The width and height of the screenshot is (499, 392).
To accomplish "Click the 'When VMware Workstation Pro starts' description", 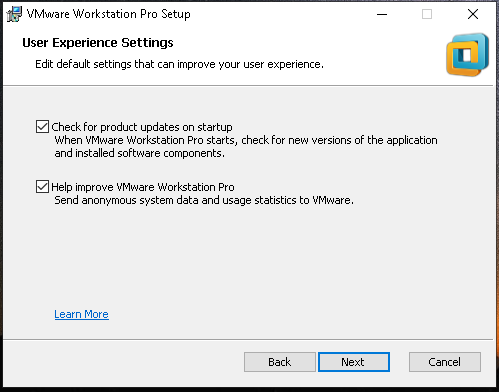I will tap(246, 147).
